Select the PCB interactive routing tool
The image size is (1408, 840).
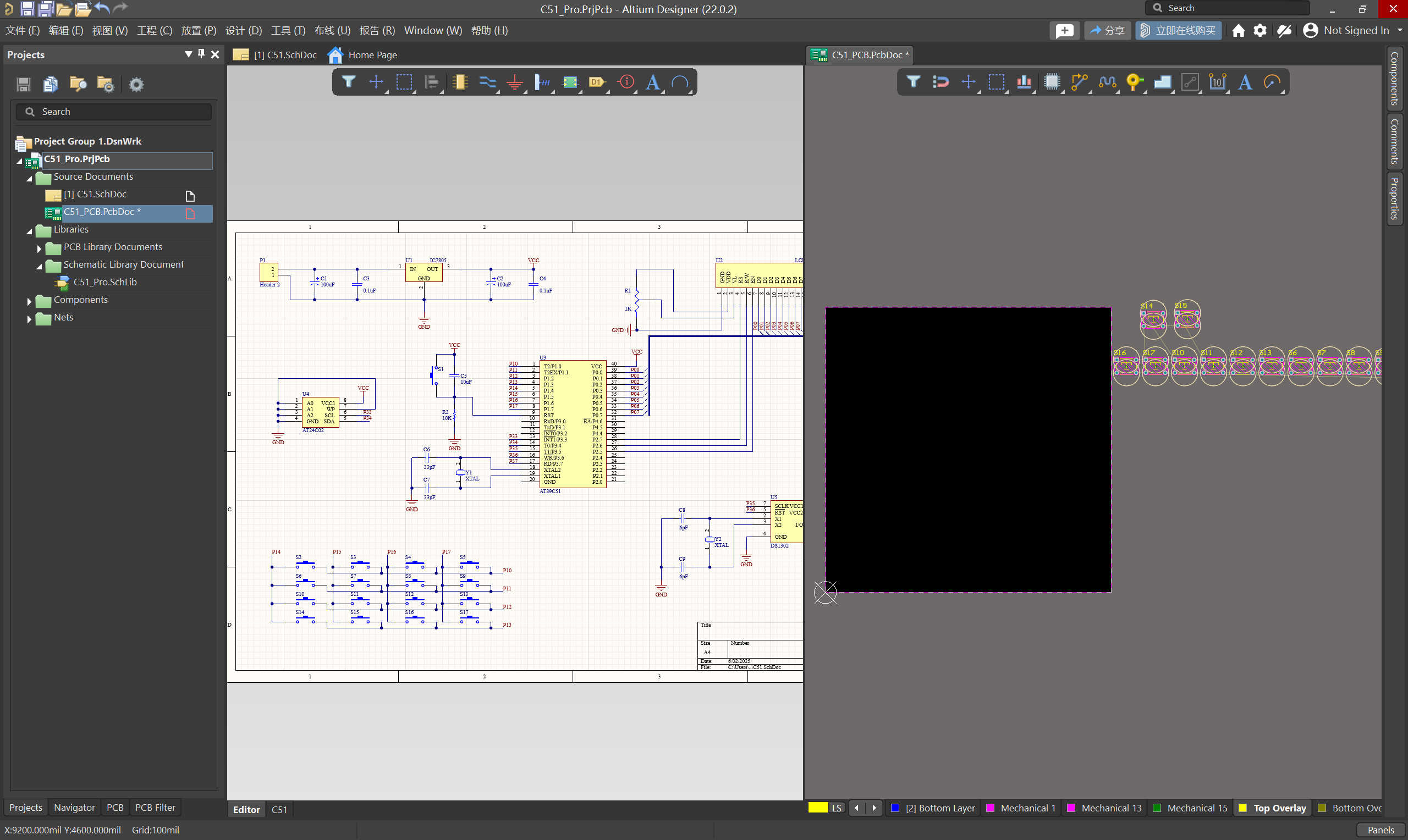[x=1080, y=82]
